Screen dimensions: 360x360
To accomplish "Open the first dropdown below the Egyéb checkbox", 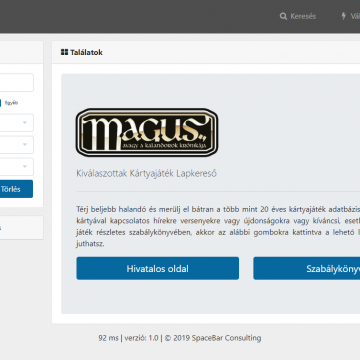I will tap(16, 123).
